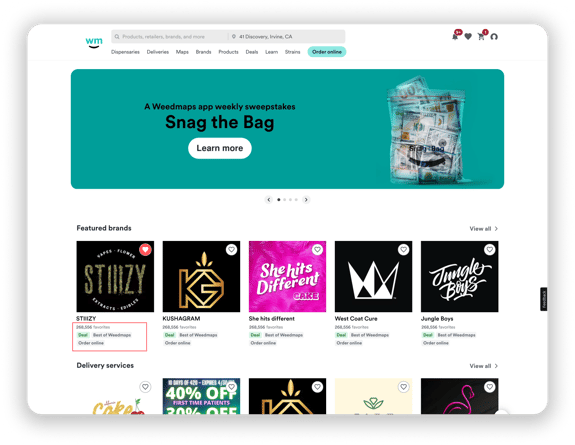Click the Learn more button
The image size is (575, 445).
pyautogui.click(x=220, y=148)
